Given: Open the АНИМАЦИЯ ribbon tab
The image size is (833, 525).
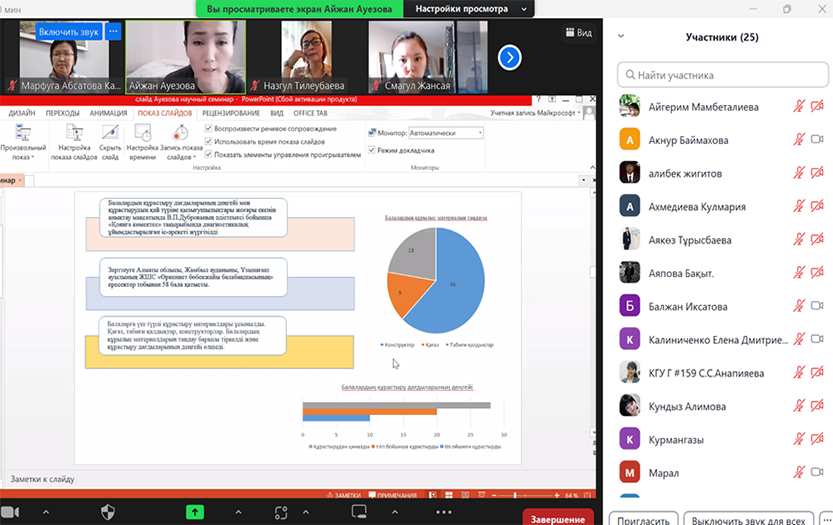Looking at the screenshot, I should pyautogui.click(x=108, y=114).
